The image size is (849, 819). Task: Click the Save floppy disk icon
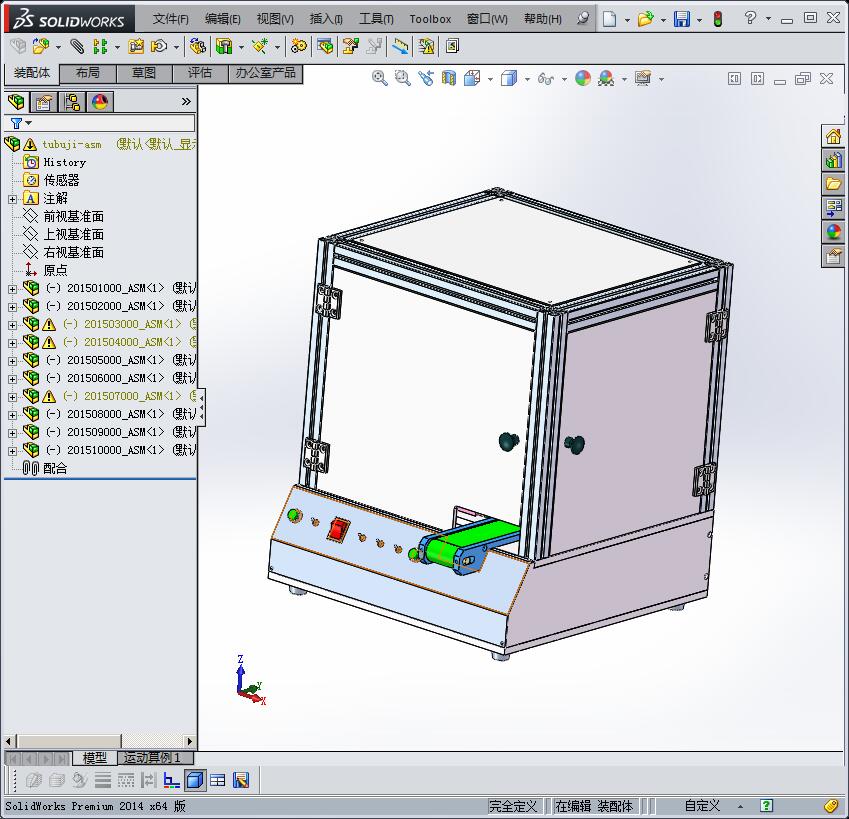(682, 19)
